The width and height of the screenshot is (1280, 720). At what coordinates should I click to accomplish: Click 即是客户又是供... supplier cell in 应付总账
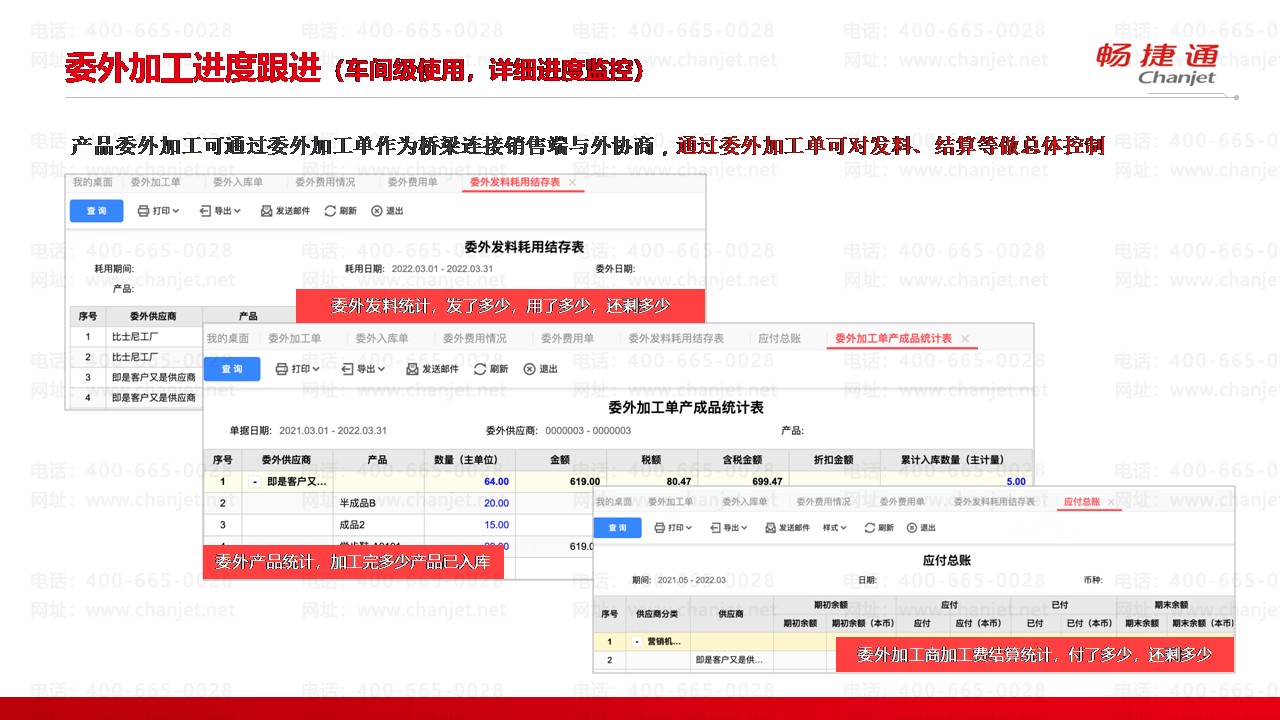[x=730, y=660]
